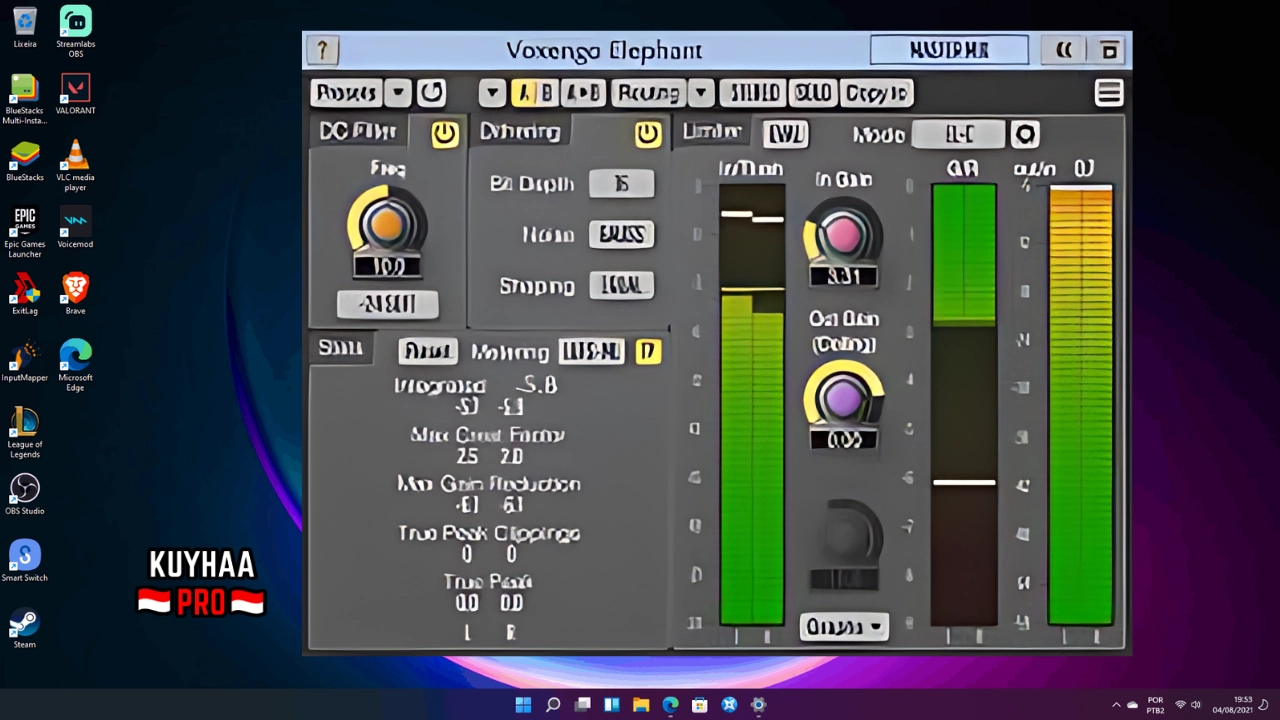The image size is (1280, 720).
Task: Open the Noise type selector
Action: pos(621,234)
